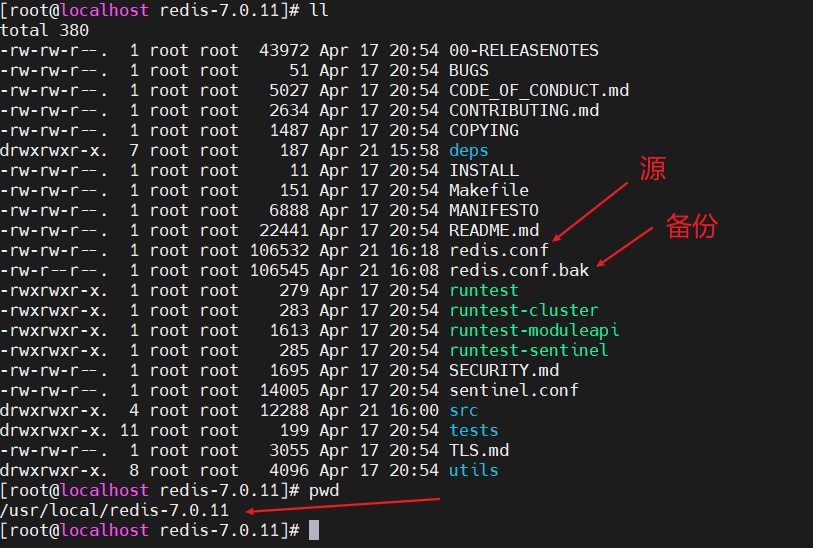
Task: Click the ll command on first line
Action: point(318,10)
